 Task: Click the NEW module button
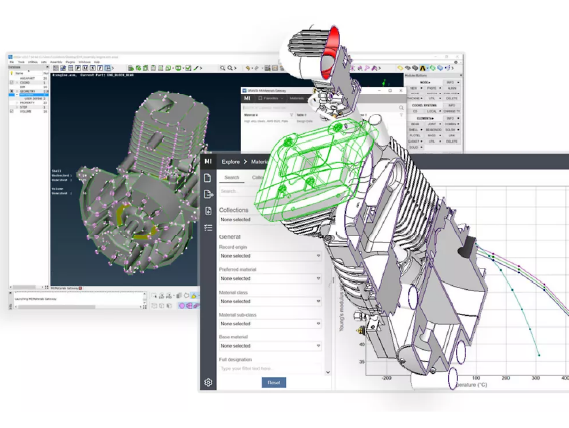415,88
